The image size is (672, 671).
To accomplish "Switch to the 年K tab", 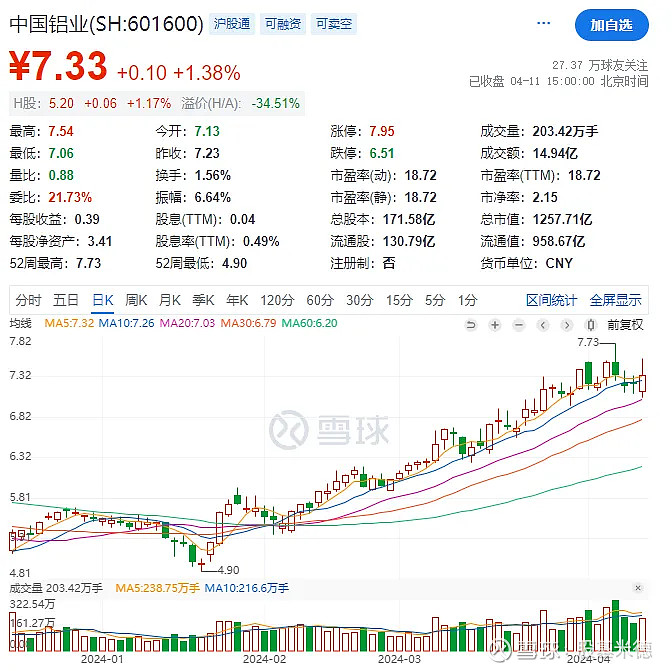I will click(x=237, y=300).
